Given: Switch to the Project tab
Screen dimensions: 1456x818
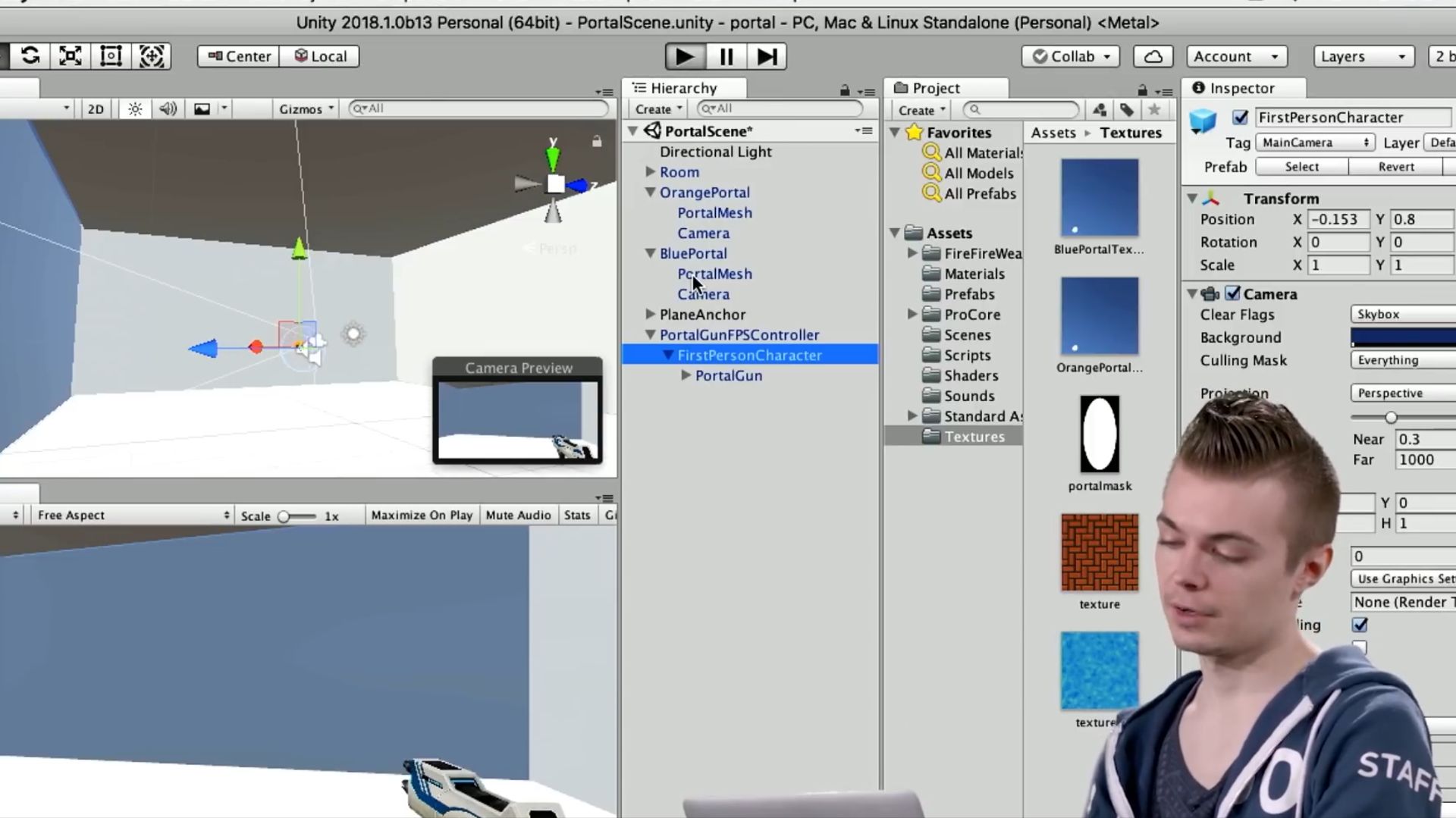Looking at the screenshot, I should [946, 89].
